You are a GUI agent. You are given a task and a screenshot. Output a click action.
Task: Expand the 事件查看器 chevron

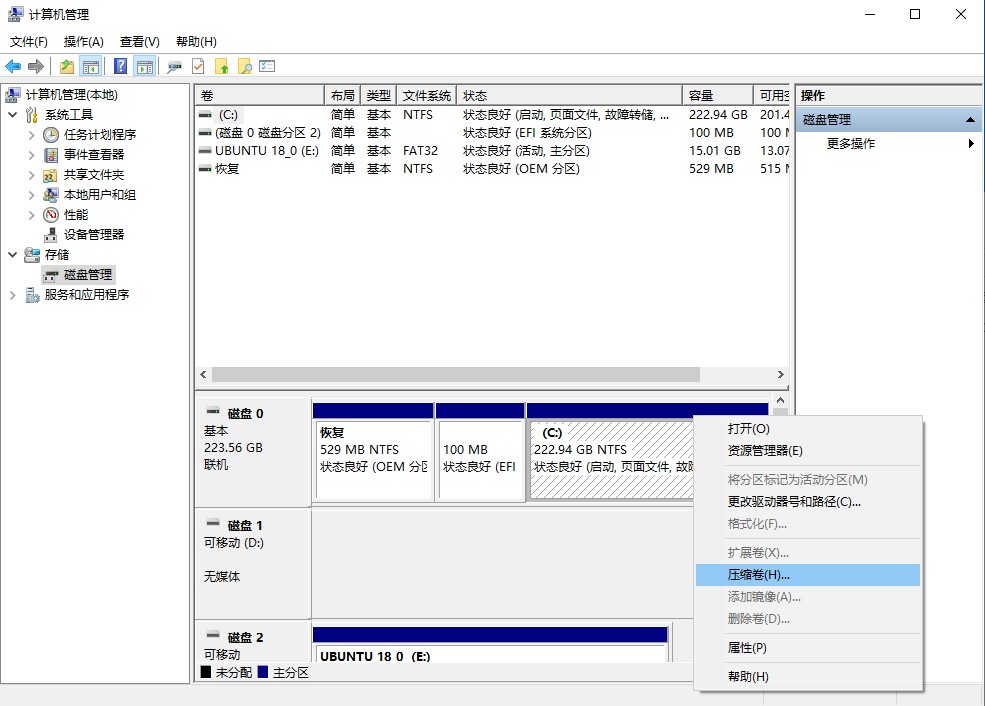[31, 155]
